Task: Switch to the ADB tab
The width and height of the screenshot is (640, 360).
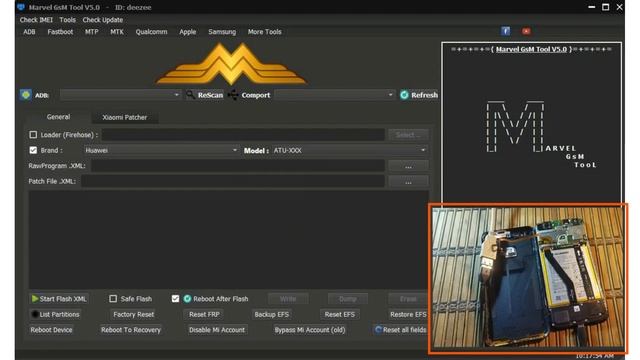Action: click(x=29, y=31)
